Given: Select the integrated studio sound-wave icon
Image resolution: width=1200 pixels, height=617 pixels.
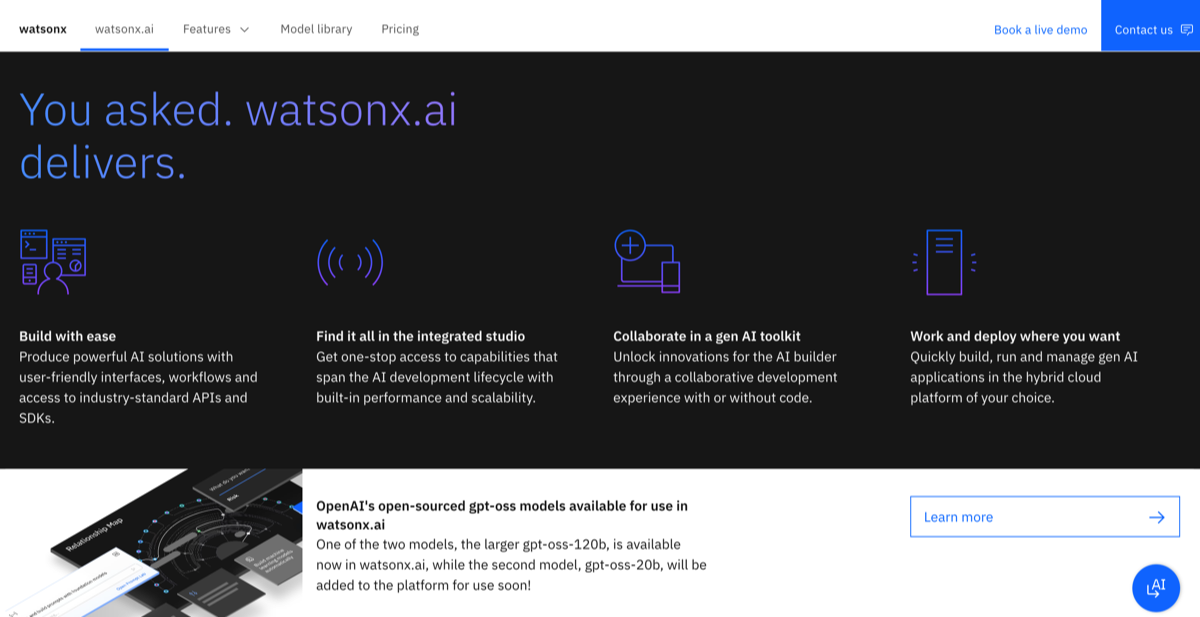Looking at the screenshot, I should pyautogui.click(x=350, y=262).
